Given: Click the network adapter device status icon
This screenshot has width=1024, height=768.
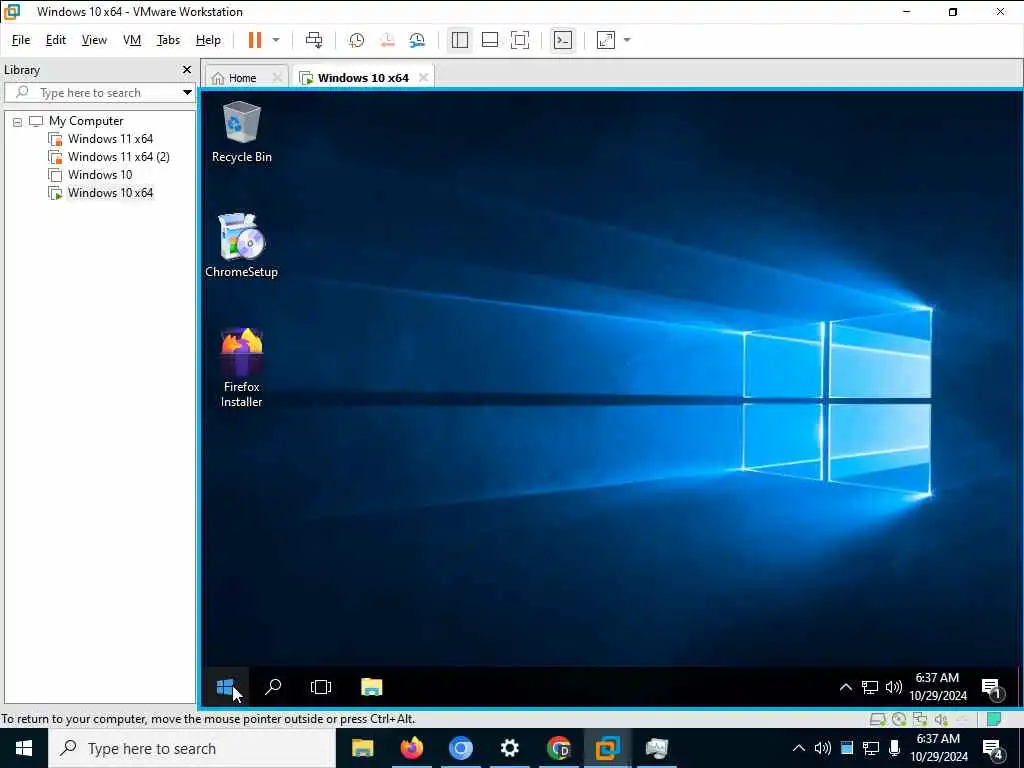Looking at the screenshot, I should pyautogui.click(x=920, y=720).
